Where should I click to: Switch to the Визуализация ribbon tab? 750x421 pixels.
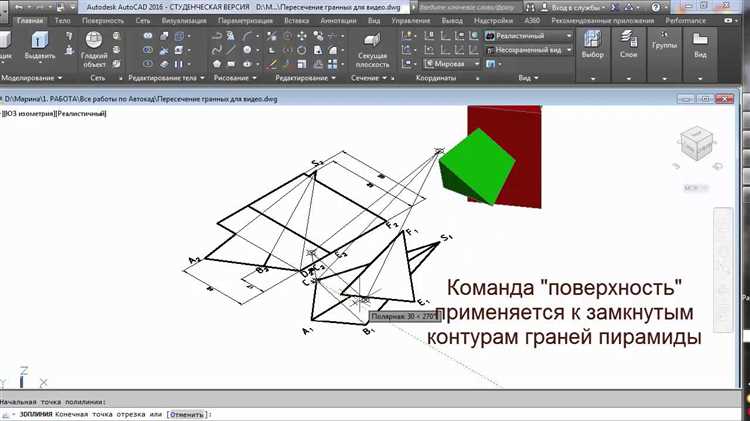pyautogui.click(x=184, y=21)
